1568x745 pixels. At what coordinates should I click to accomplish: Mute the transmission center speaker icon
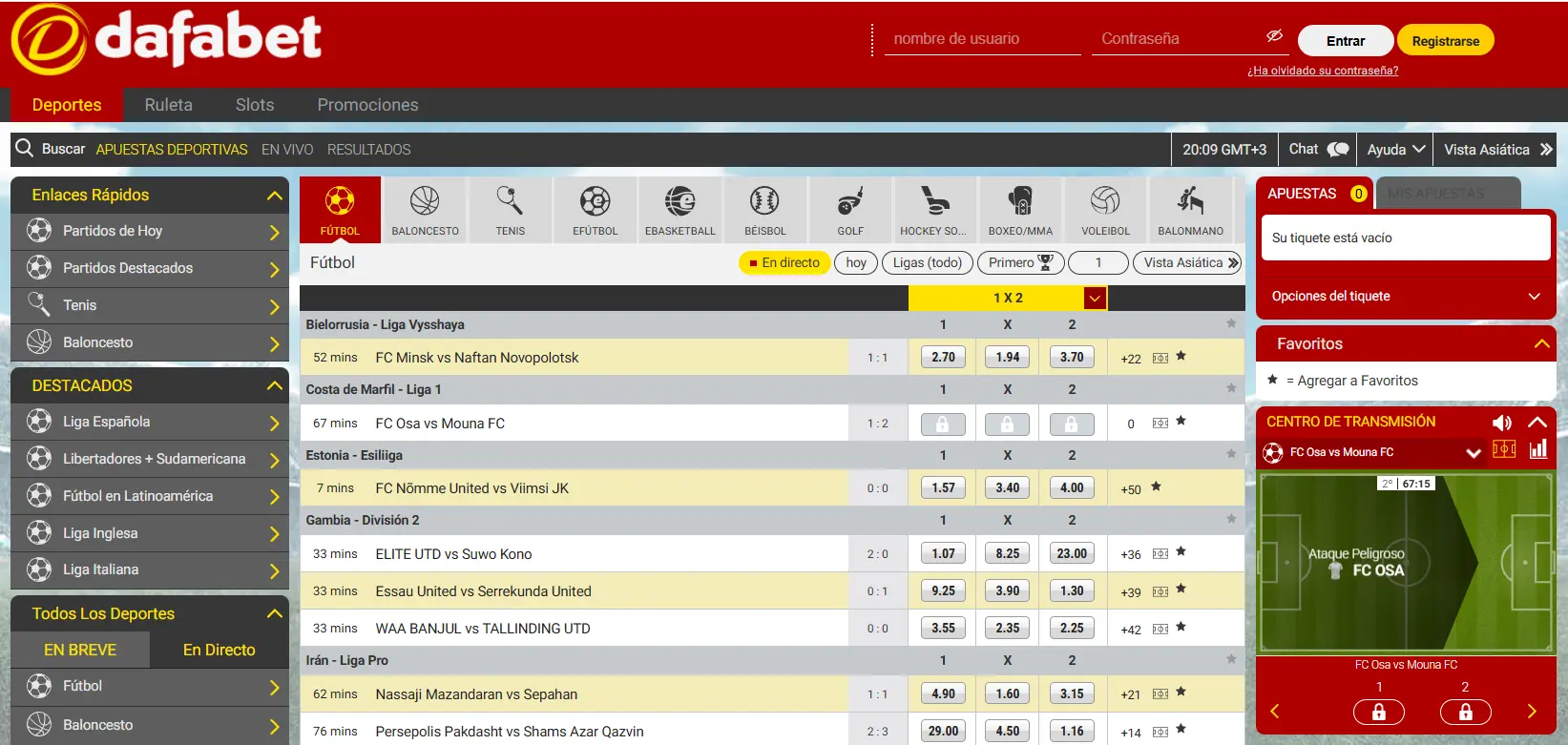pyautogui.click(x=1501, y=423)
